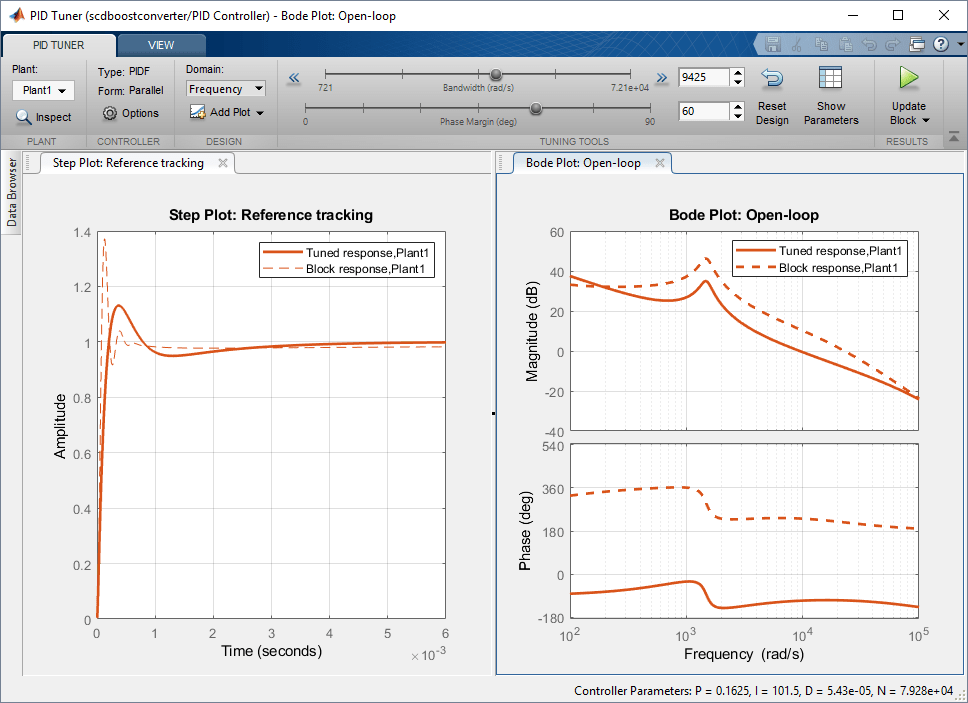Select Bode Plot: Open-loop tab

[583, 163]
